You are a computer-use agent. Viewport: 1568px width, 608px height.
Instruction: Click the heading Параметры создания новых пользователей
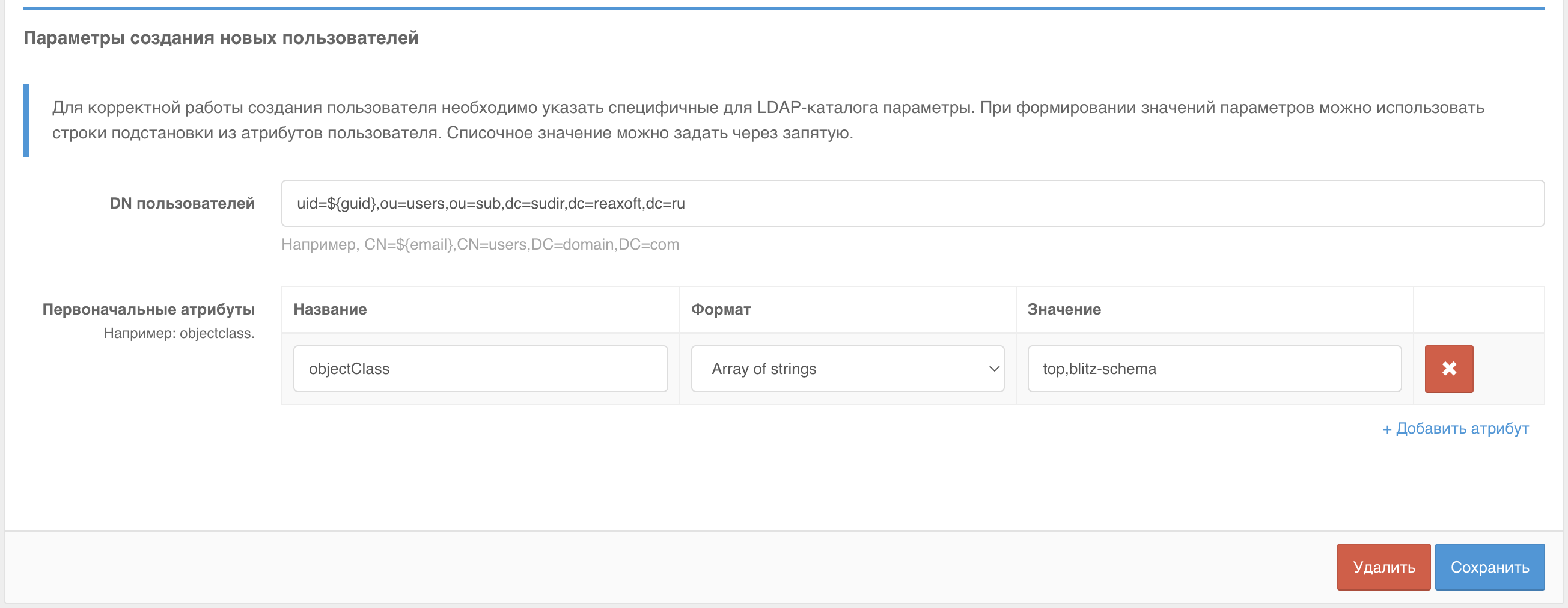point(221,38)
